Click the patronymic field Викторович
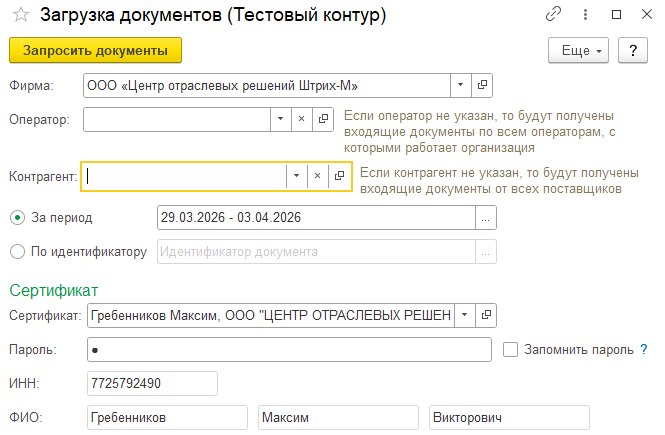Screen dimensions: 665x435 (509, 417)
